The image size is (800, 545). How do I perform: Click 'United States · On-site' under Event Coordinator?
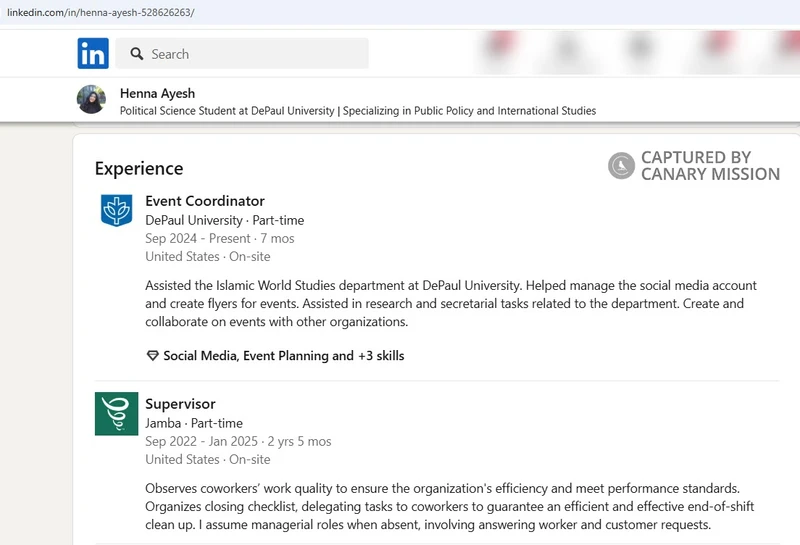(x=208, y=256)
